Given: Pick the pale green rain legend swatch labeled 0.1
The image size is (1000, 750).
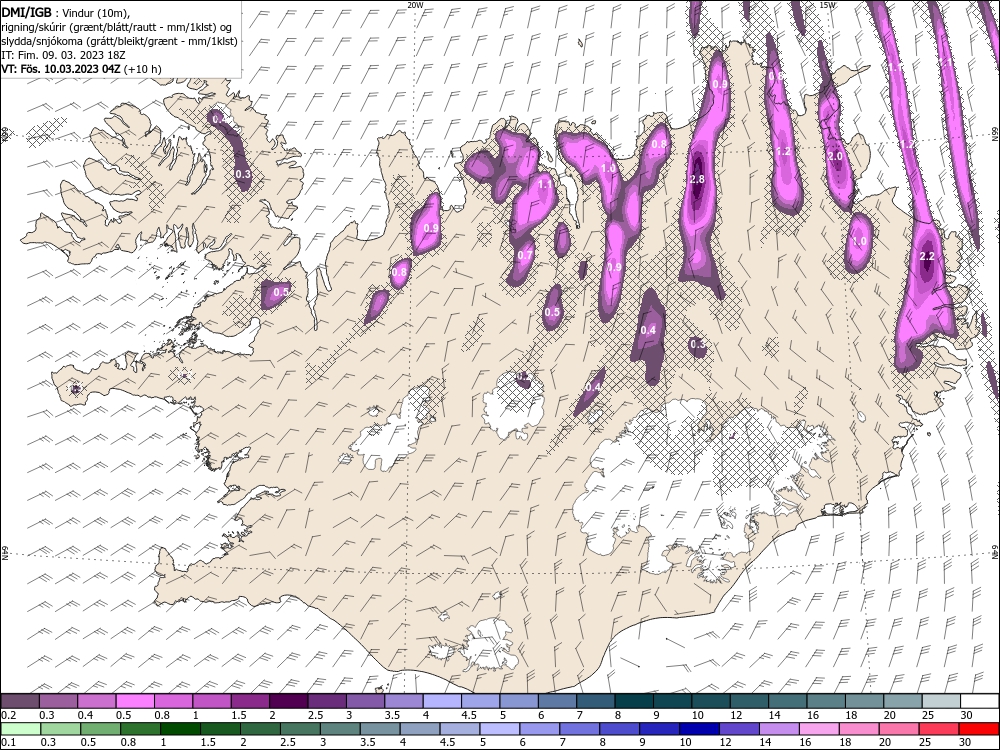Looking at the screenshot, I should (21, 729).
